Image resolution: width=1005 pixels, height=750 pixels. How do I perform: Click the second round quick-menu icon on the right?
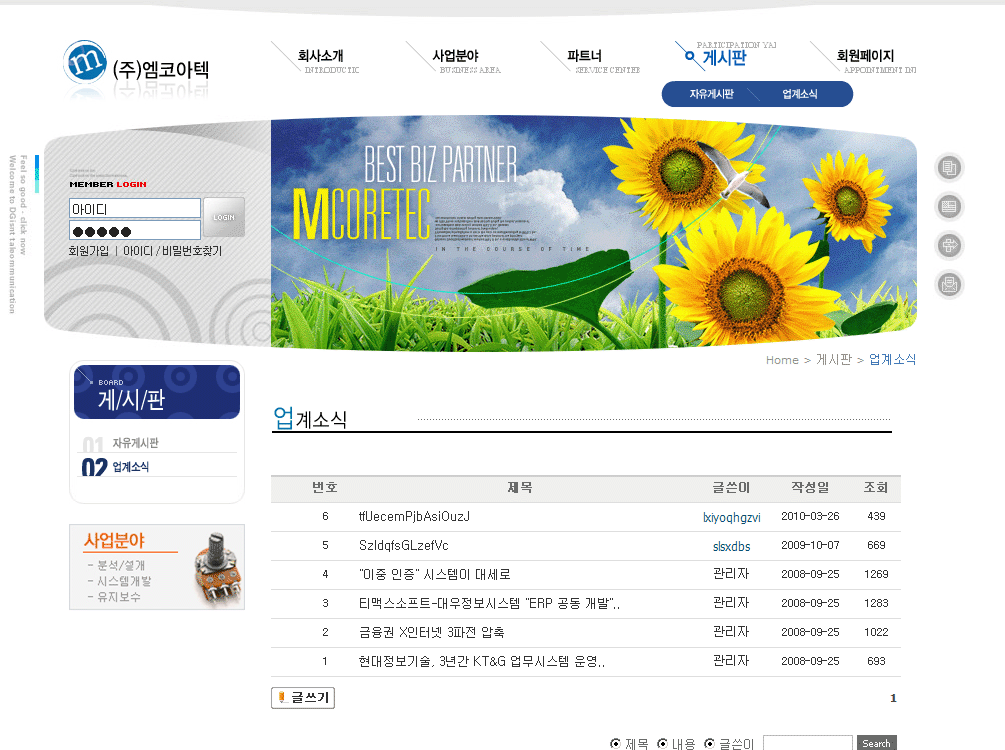(x=949, y=207)
